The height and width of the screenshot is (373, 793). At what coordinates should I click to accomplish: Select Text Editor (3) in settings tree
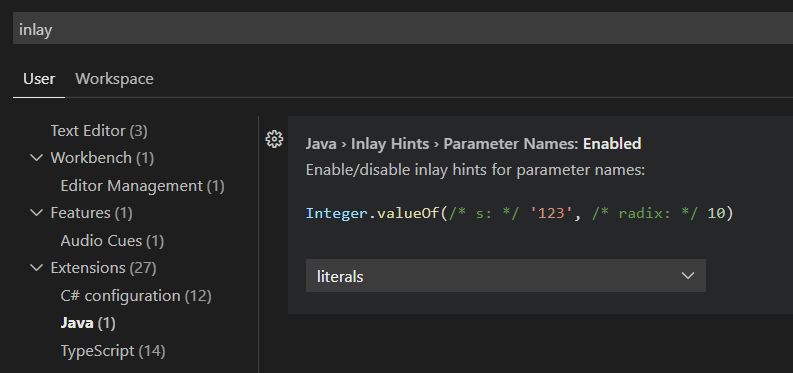tap(99, 131)
